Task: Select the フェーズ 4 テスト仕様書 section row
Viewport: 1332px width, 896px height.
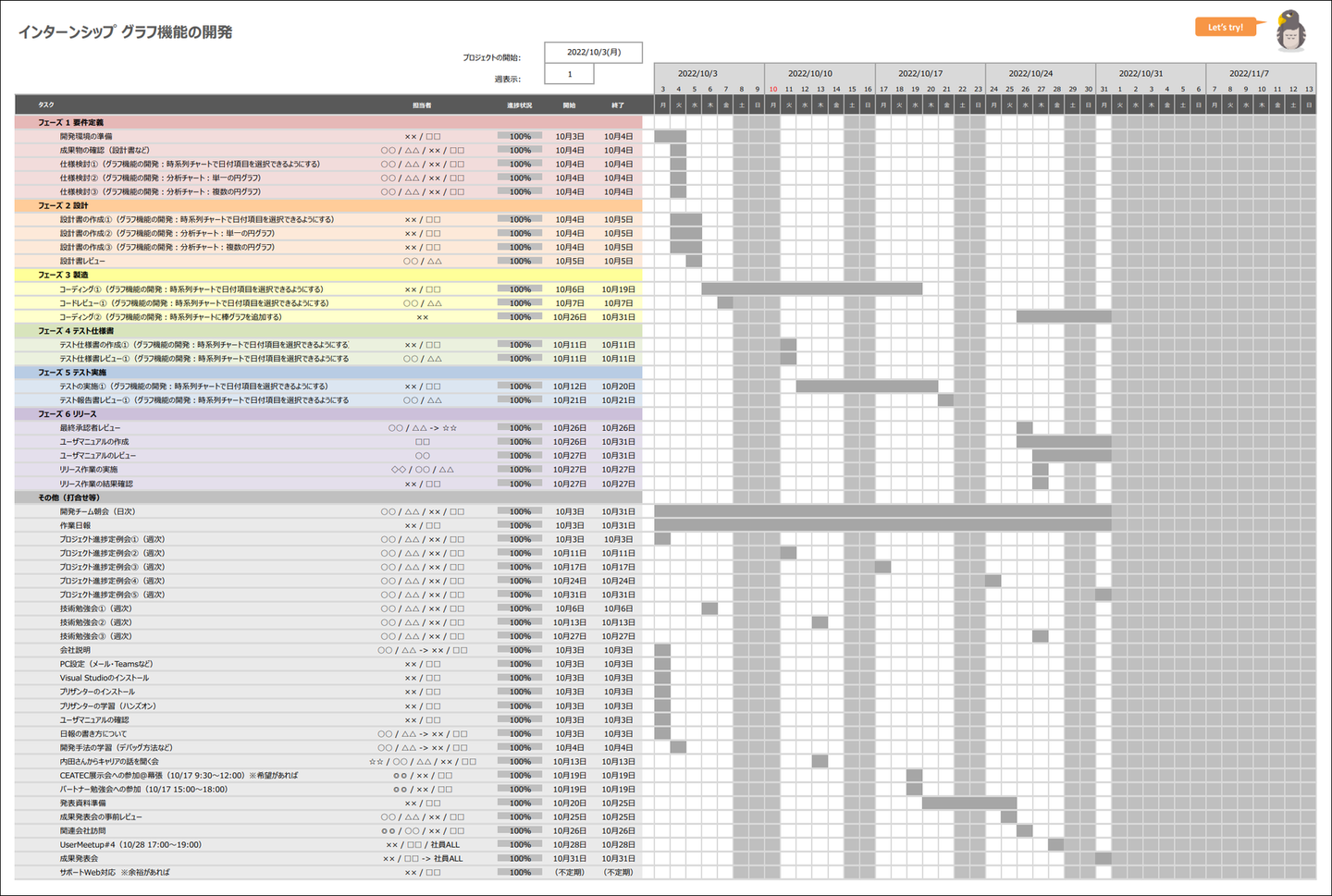Action: 328,330
